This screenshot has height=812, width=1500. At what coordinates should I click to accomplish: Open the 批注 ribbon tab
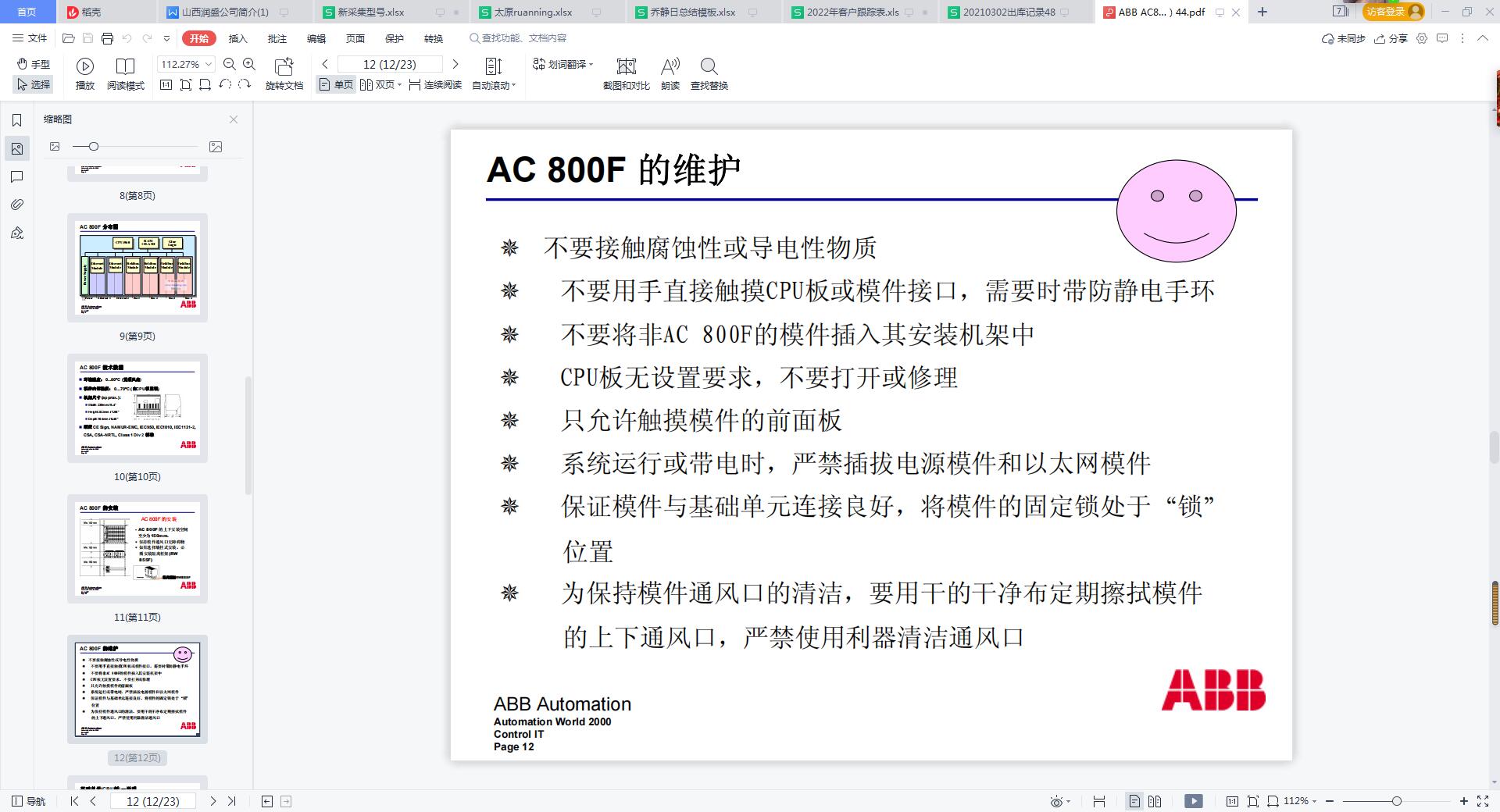(277, 38)
